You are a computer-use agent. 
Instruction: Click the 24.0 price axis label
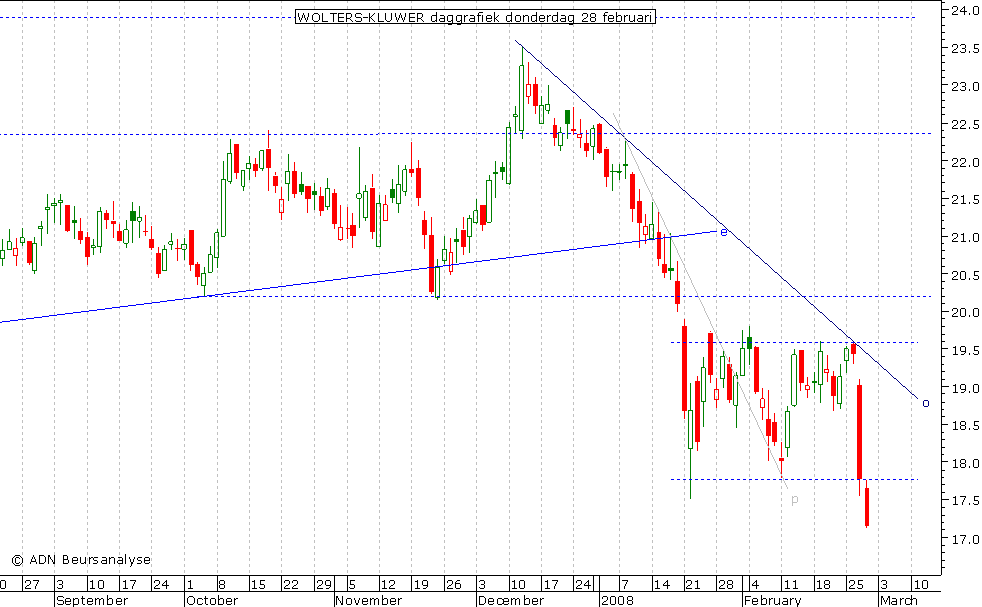click(964, 11)
